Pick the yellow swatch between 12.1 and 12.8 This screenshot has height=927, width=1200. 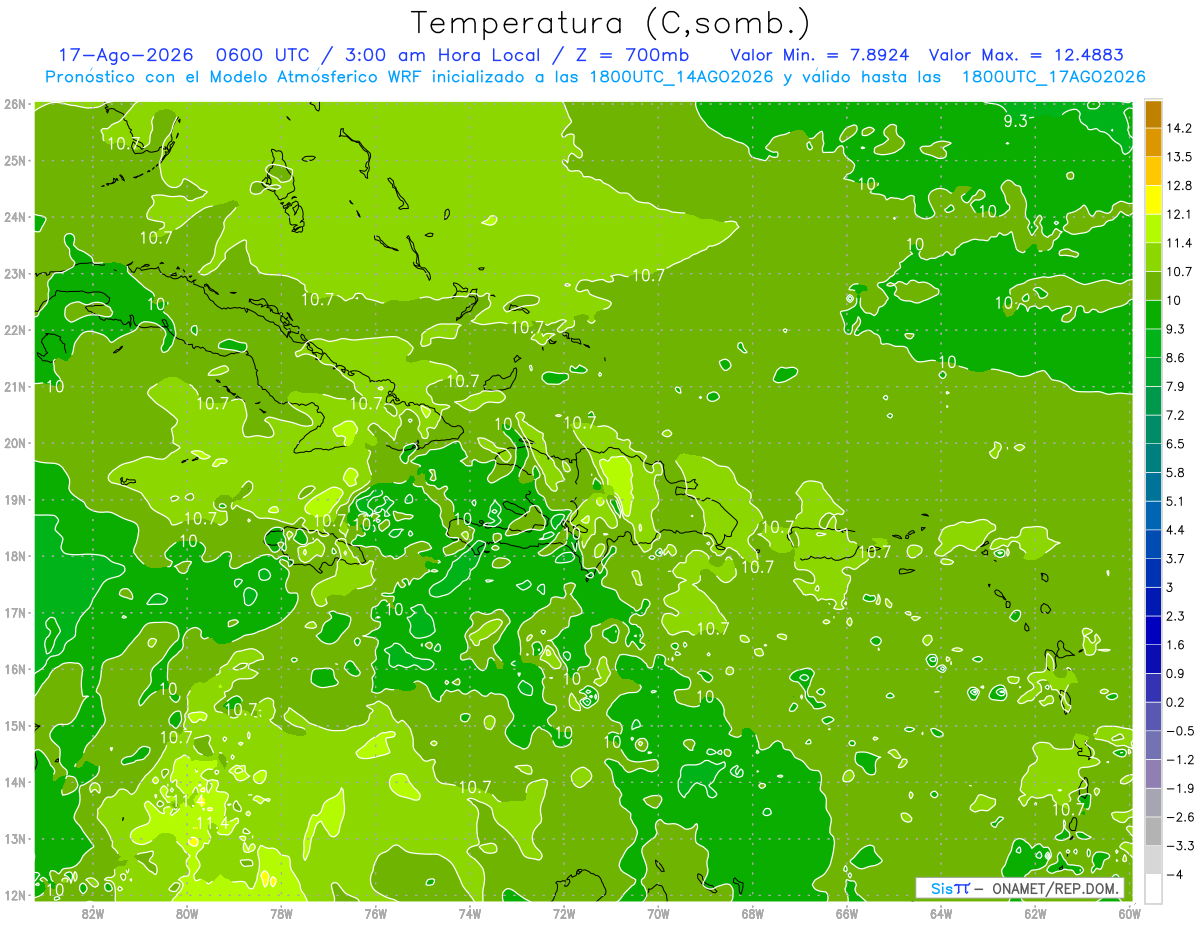click(1153, 199)
